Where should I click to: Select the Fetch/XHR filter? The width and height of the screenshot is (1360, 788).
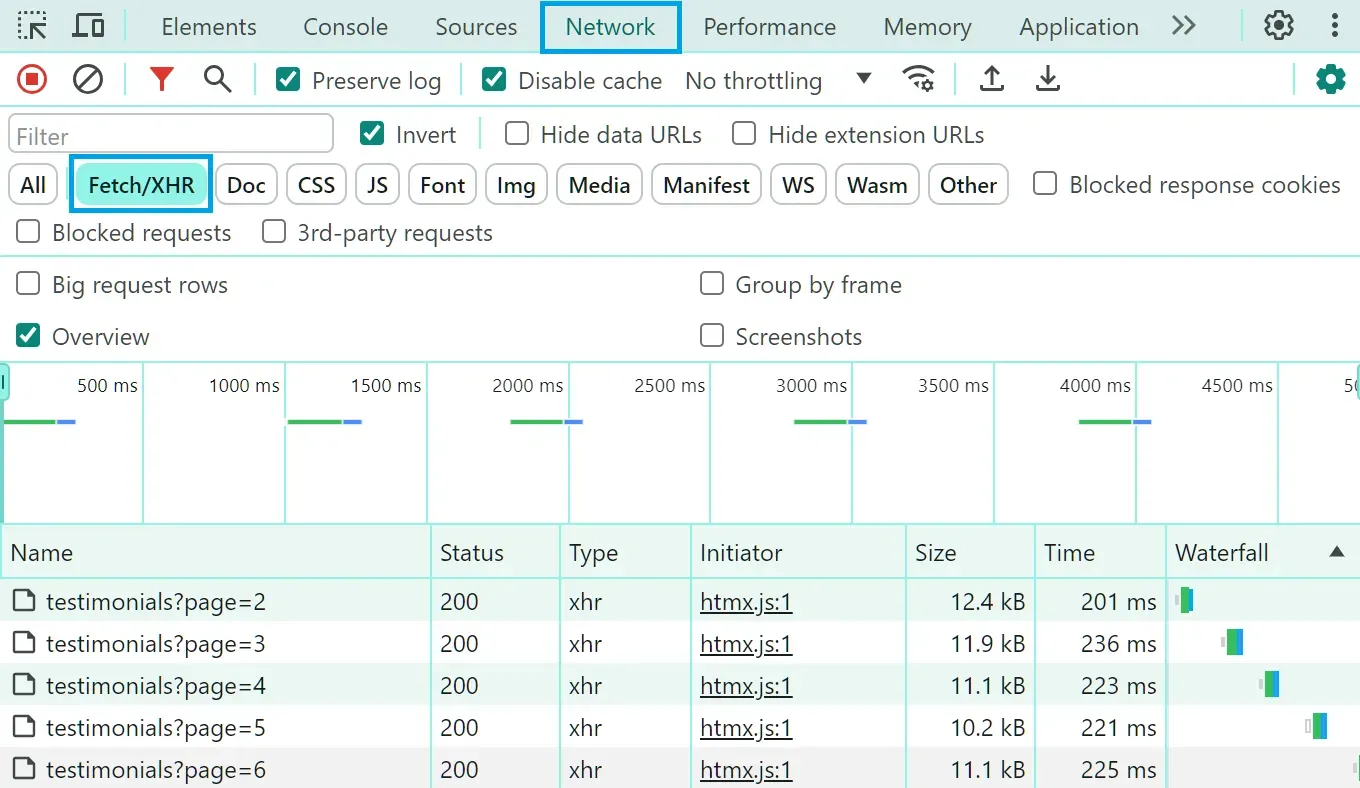[x=140, y=184]
